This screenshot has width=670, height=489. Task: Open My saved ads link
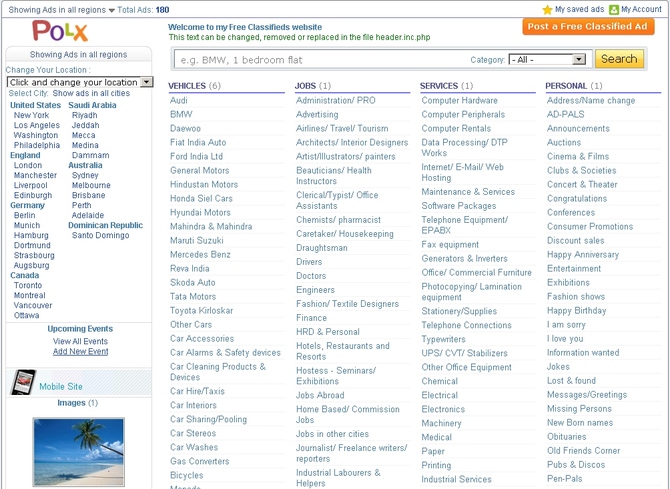pos(579,9)
